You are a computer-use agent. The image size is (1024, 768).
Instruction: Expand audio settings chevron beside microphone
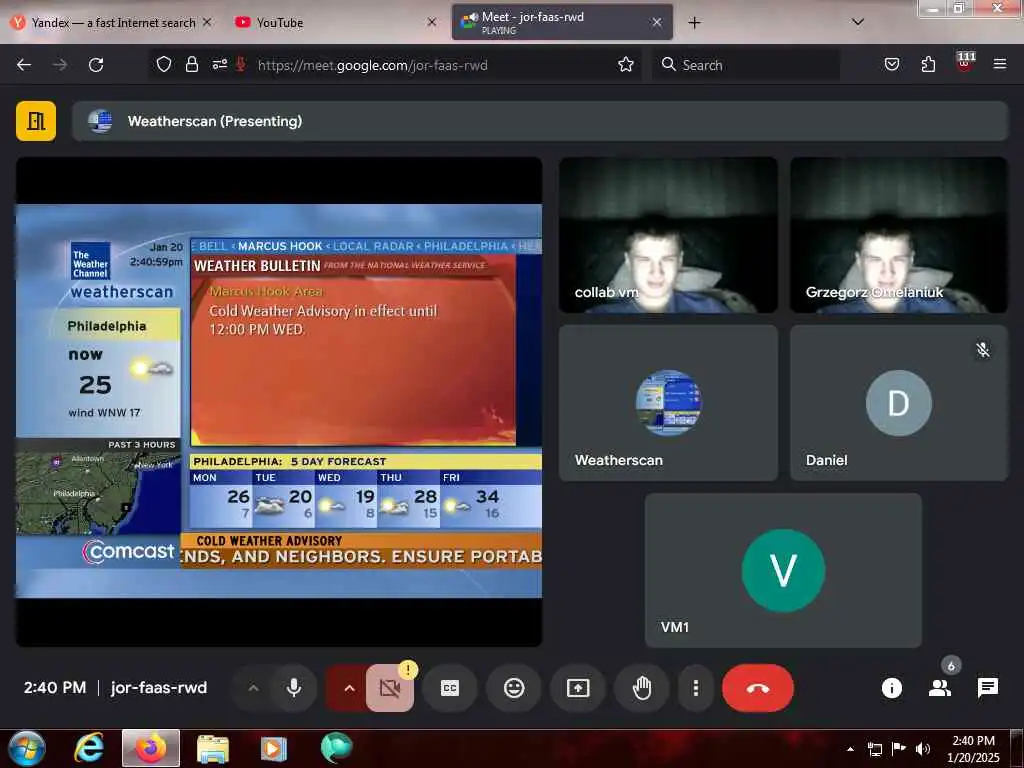point(253,688)
